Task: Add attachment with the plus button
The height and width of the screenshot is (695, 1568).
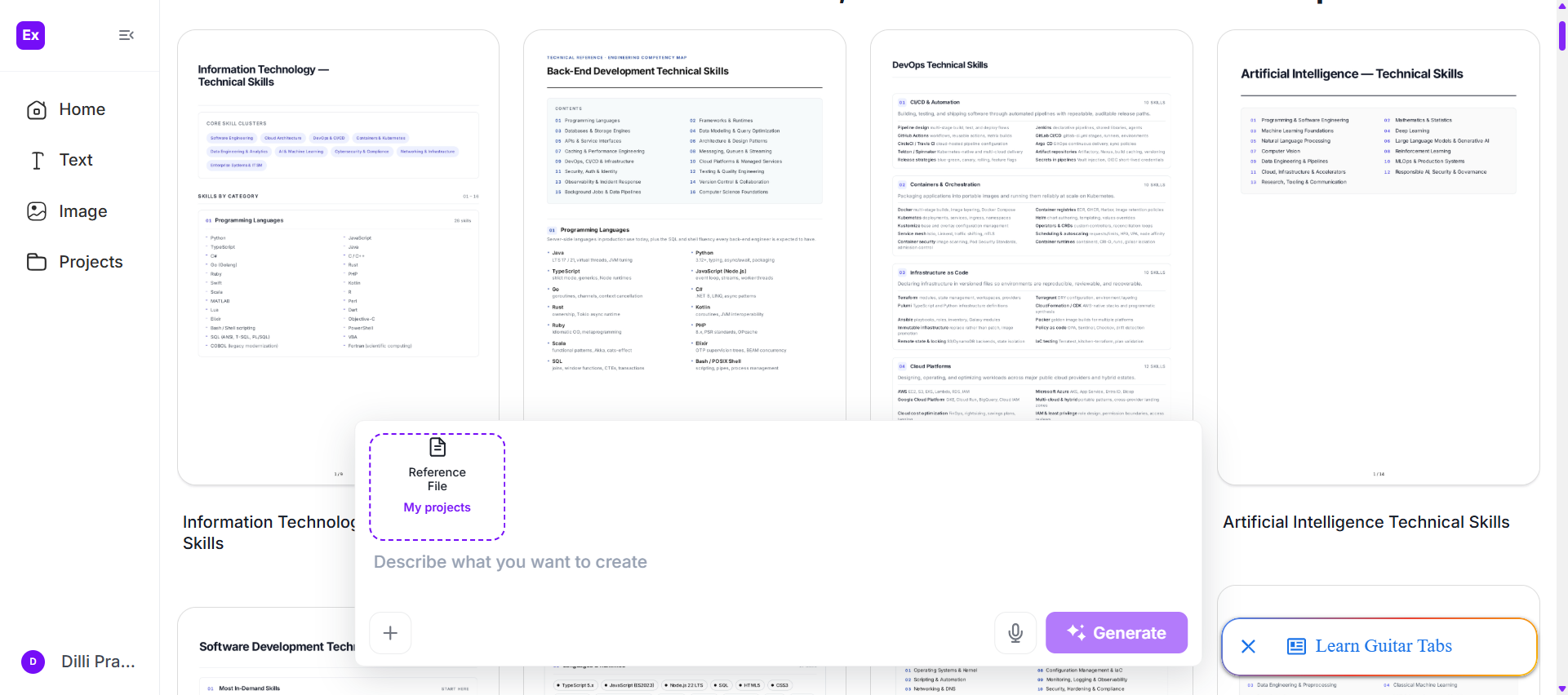Action: tap(390, 633)
